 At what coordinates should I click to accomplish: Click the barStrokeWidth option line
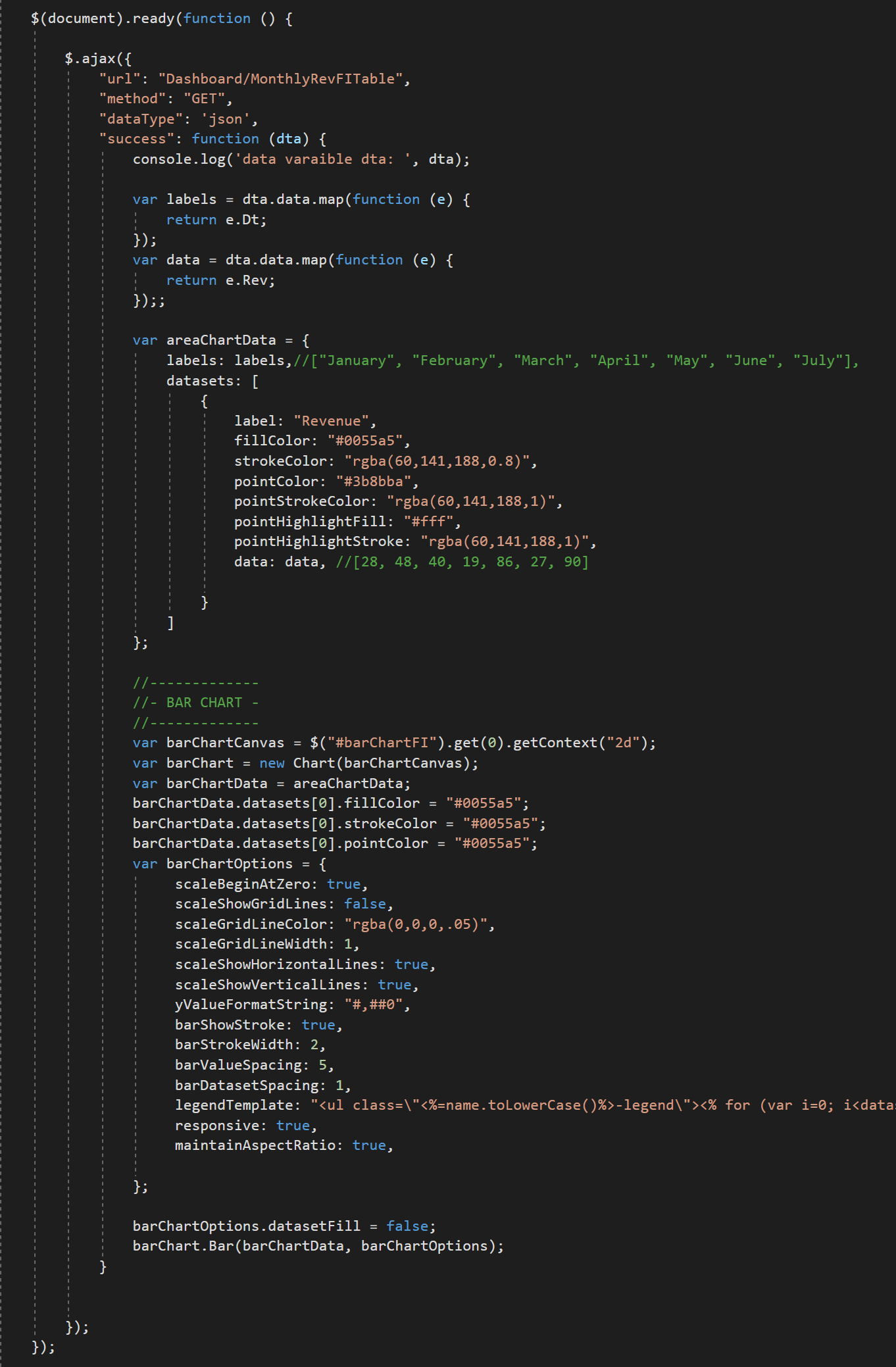point(250,1045)
